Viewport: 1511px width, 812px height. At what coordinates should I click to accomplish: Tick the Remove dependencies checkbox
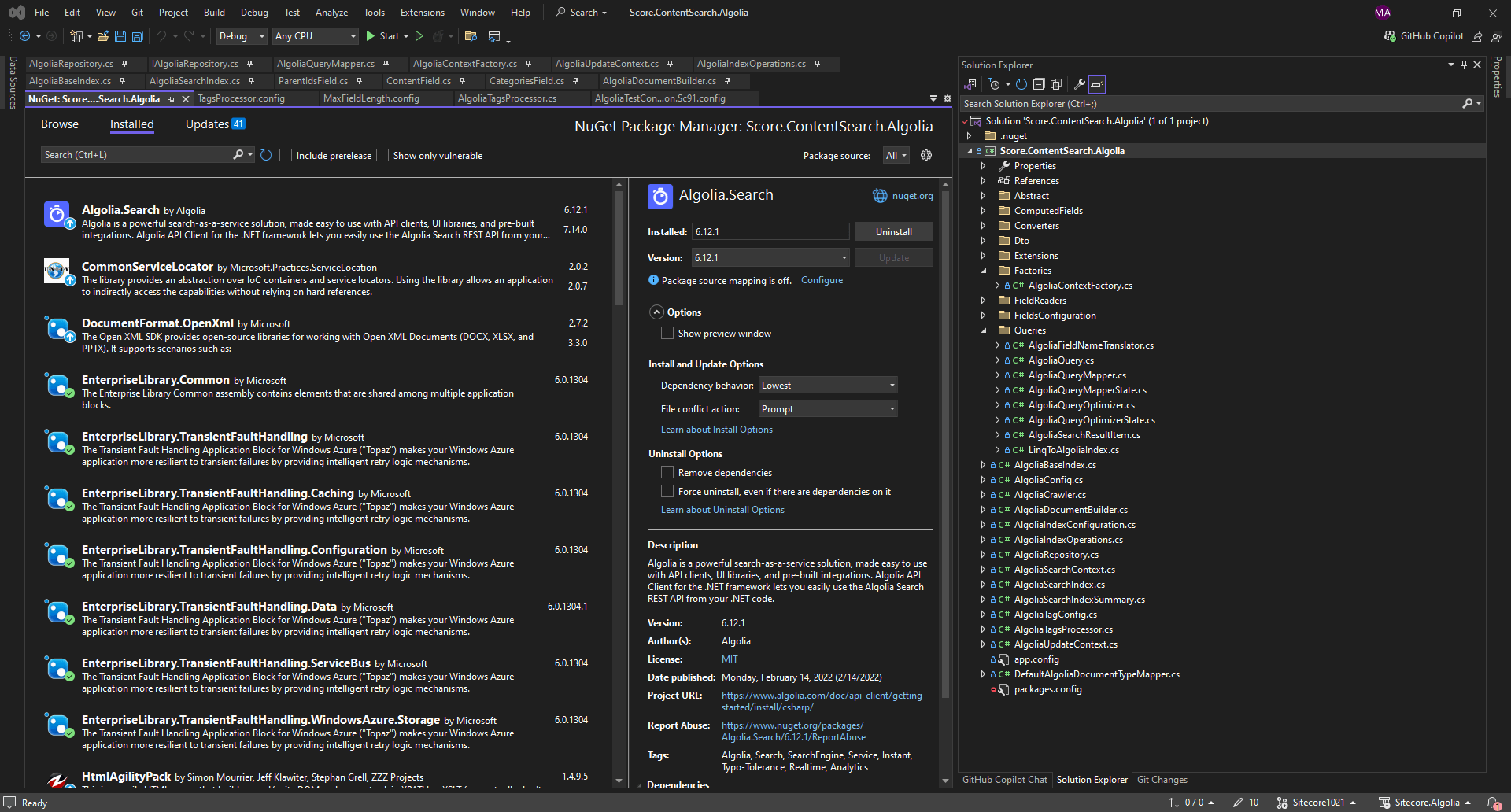pos(667,472)
